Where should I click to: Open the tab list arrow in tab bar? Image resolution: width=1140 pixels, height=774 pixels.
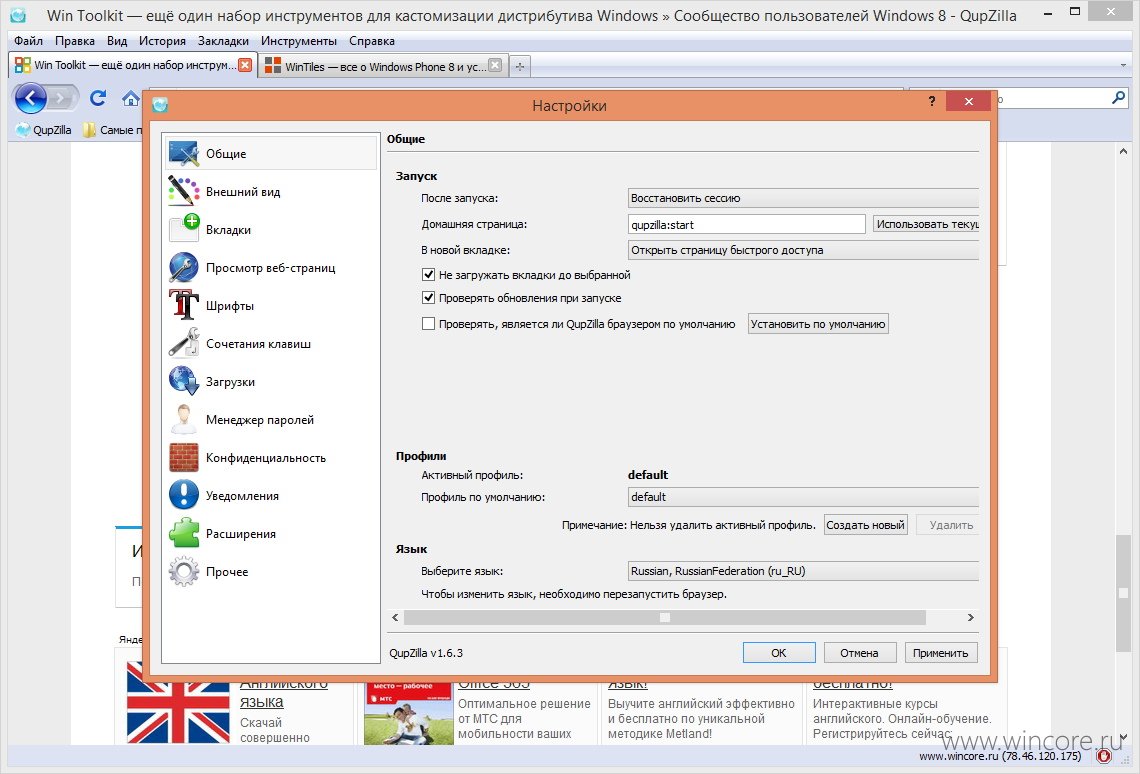coord(1123,65)
